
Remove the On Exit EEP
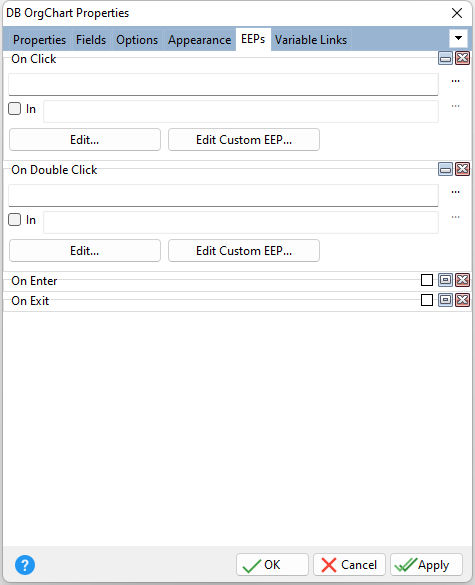tap(462, 300)
